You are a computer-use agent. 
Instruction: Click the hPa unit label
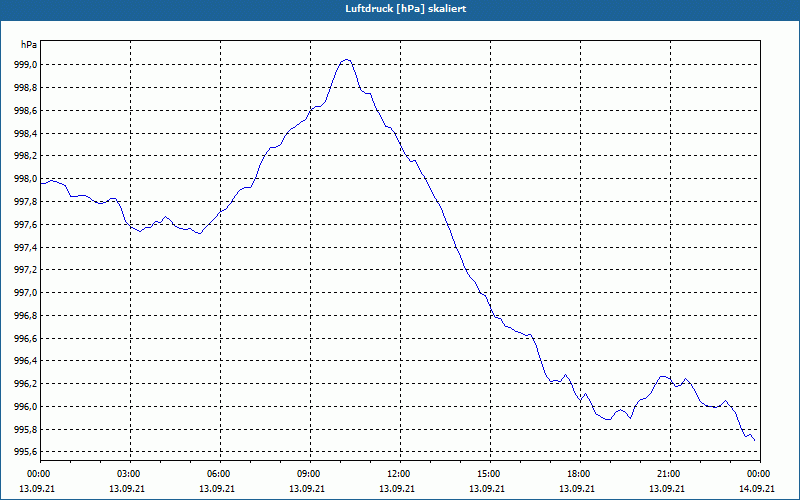coord(29,45)
